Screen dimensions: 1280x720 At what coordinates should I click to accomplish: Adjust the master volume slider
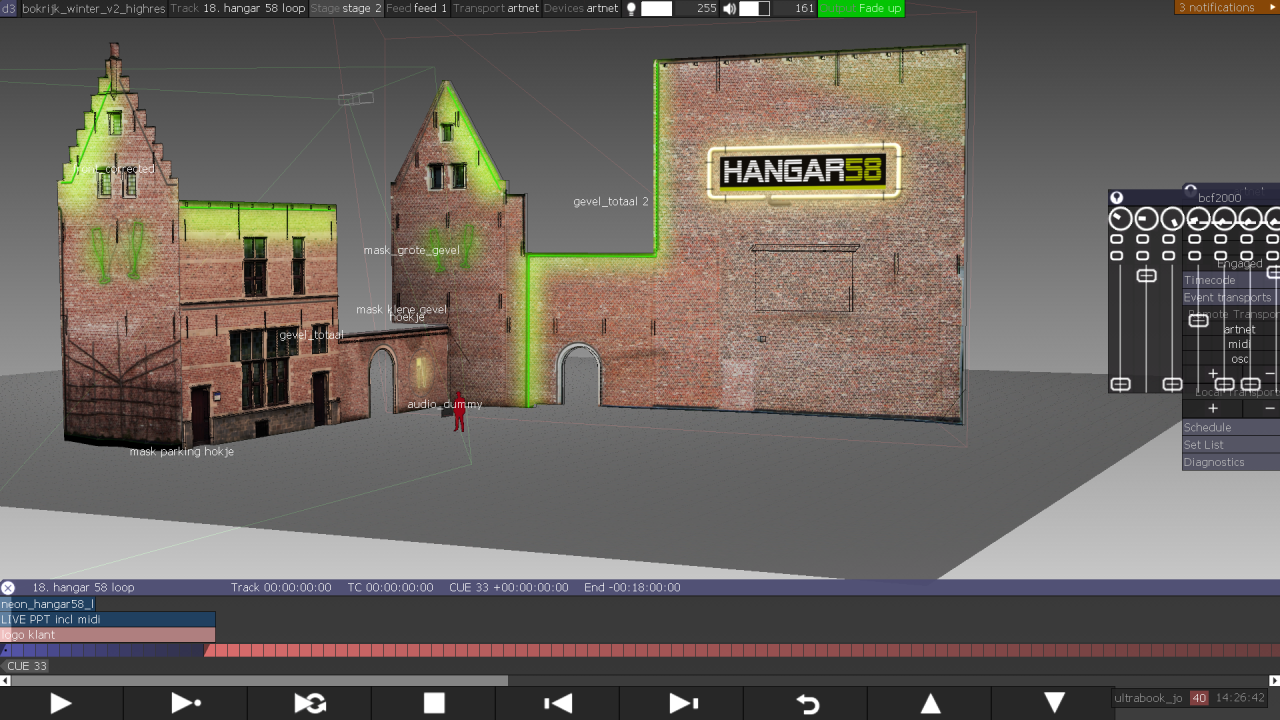coord(754,8)
